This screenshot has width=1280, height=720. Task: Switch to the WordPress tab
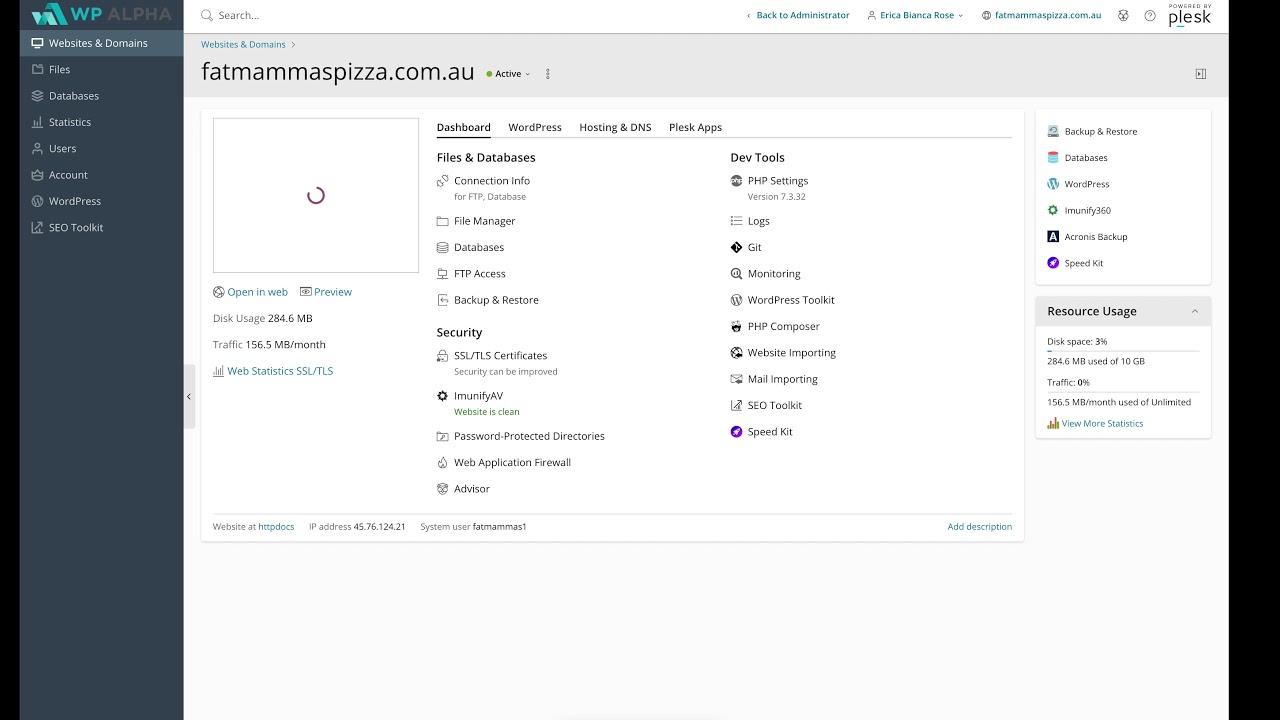(535, 128)
